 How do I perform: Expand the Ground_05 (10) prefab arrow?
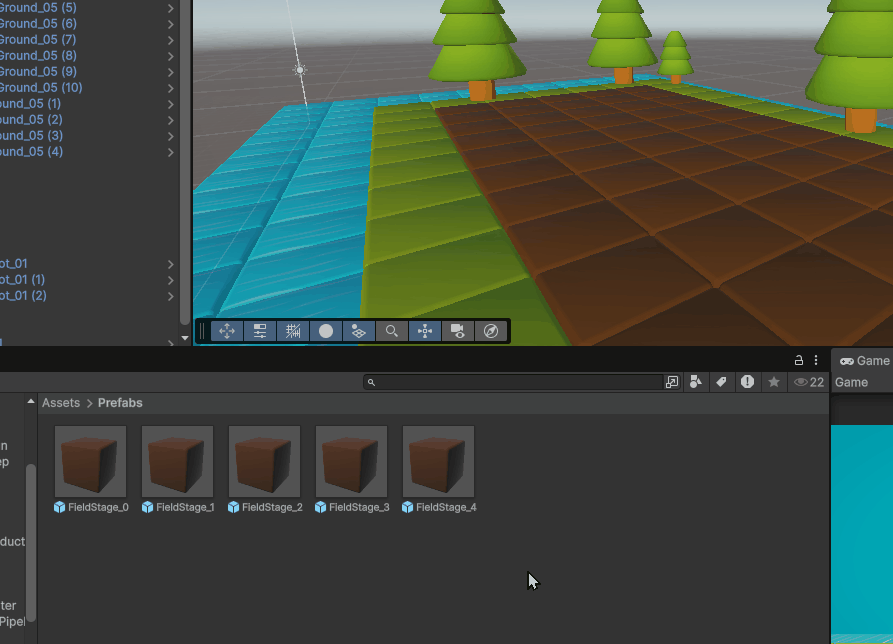point(171,88)
